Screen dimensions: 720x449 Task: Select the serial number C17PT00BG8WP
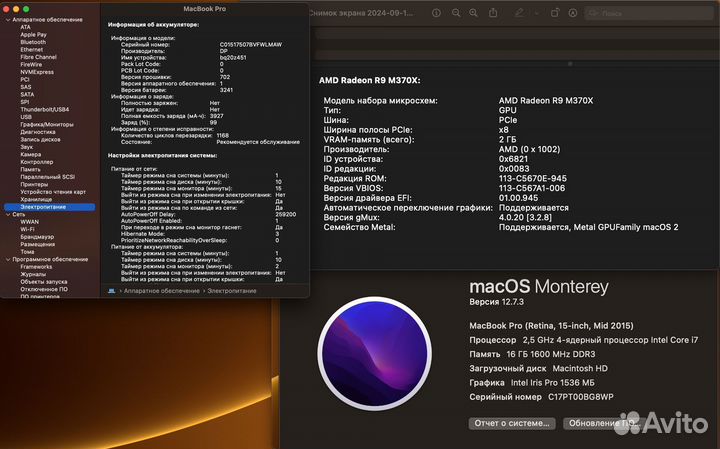(581, 397)
